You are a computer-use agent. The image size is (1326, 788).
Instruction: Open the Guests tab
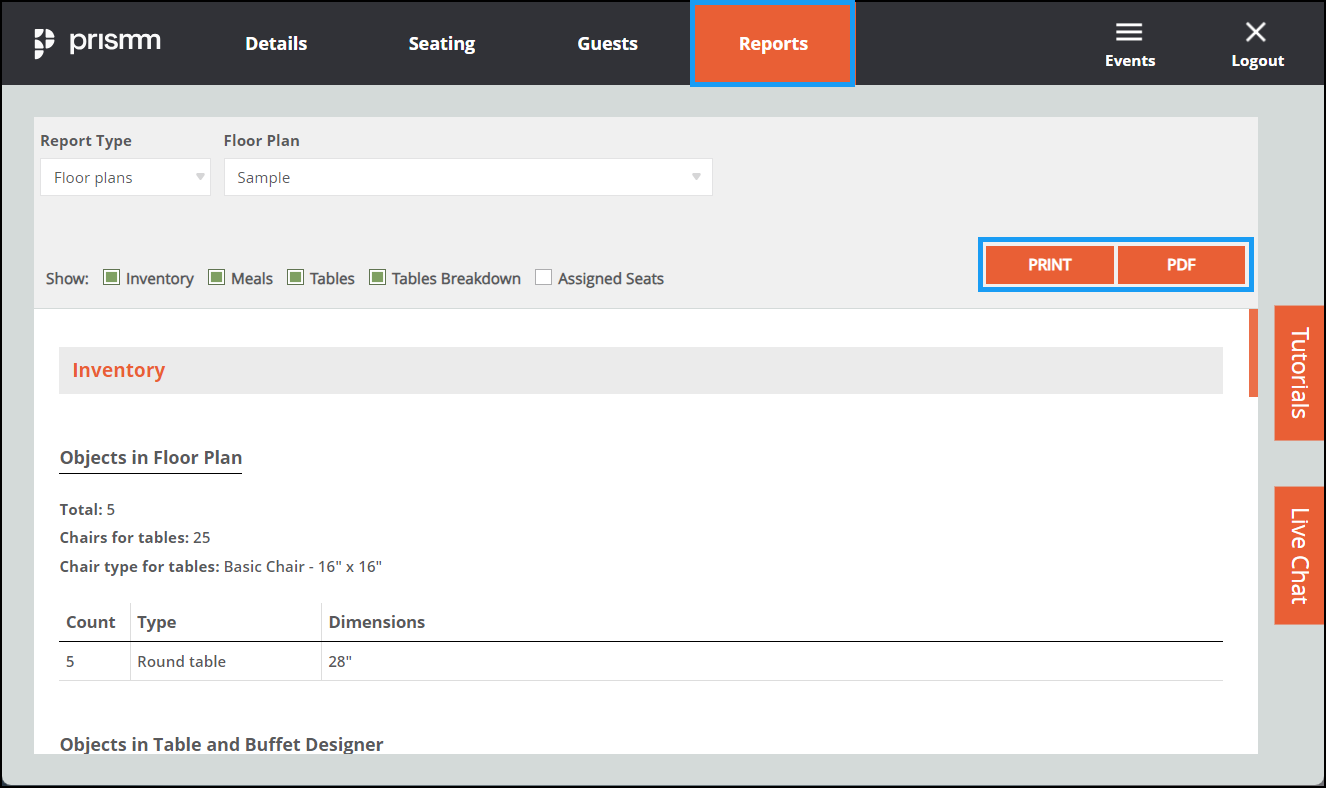click(607, 43)
